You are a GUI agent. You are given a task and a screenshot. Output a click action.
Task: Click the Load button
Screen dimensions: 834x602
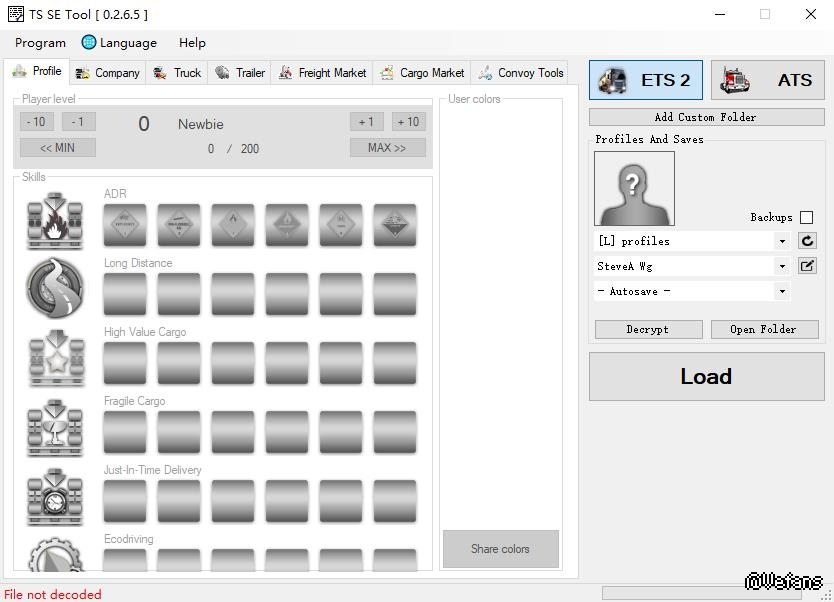click(x=706, y=377)
